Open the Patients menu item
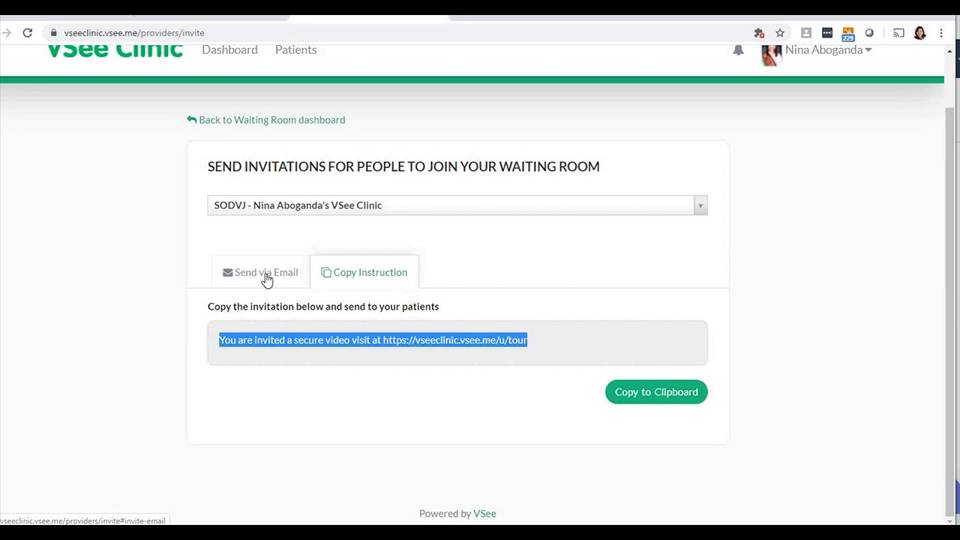 (x=296, y=50)
